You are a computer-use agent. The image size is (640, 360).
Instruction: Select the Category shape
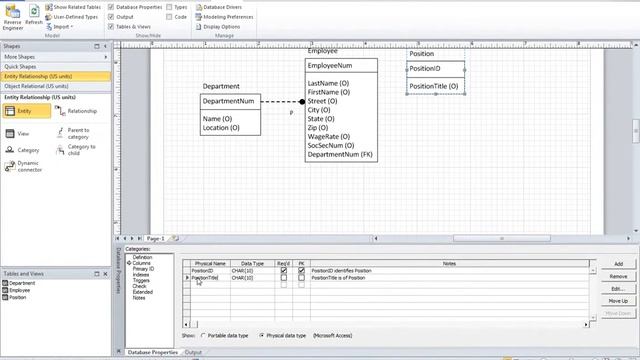coord(22,150)
